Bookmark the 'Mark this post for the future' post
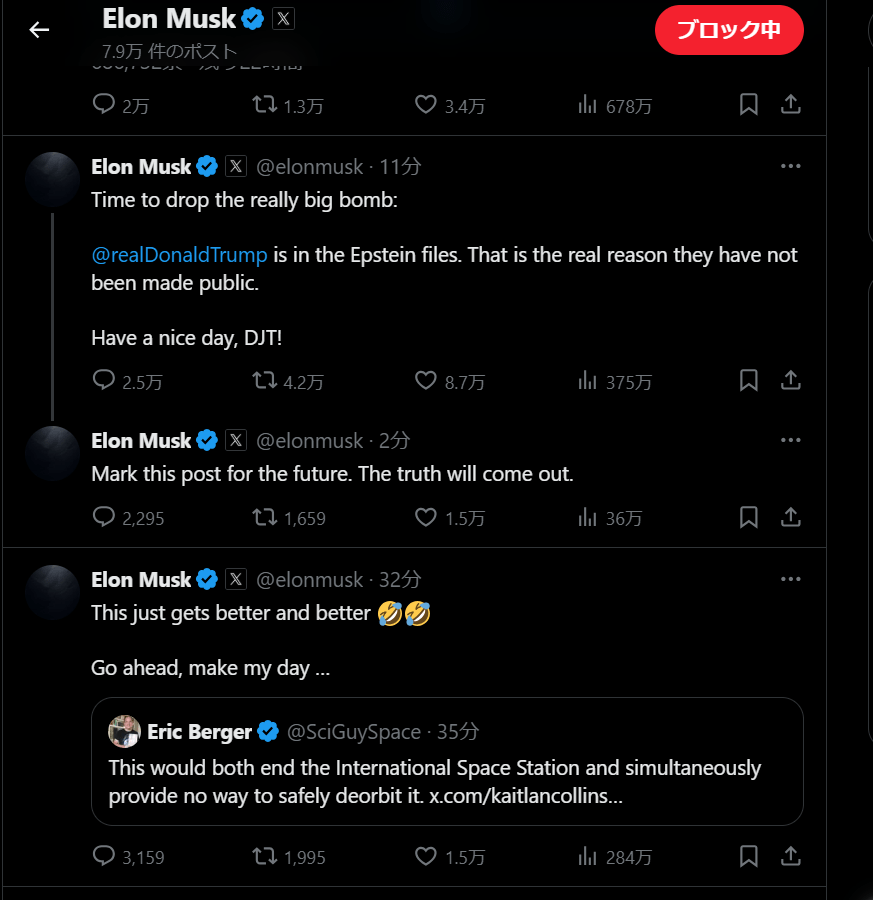 pos(749,518)
